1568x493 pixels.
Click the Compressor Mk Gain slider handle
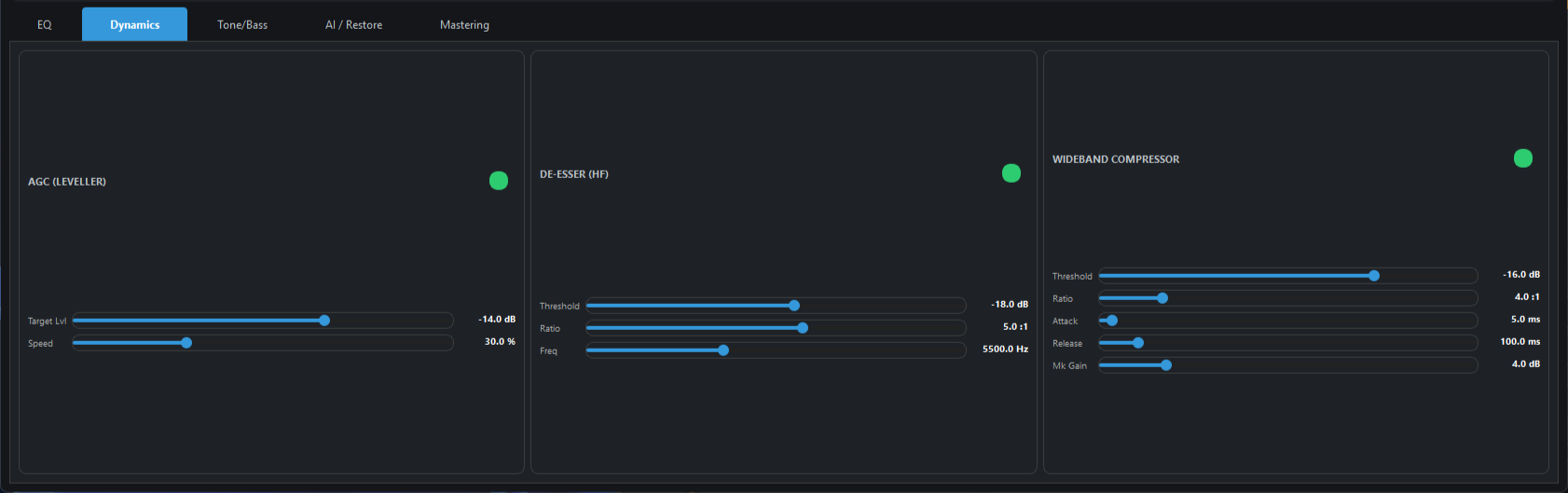point(1166,365)
